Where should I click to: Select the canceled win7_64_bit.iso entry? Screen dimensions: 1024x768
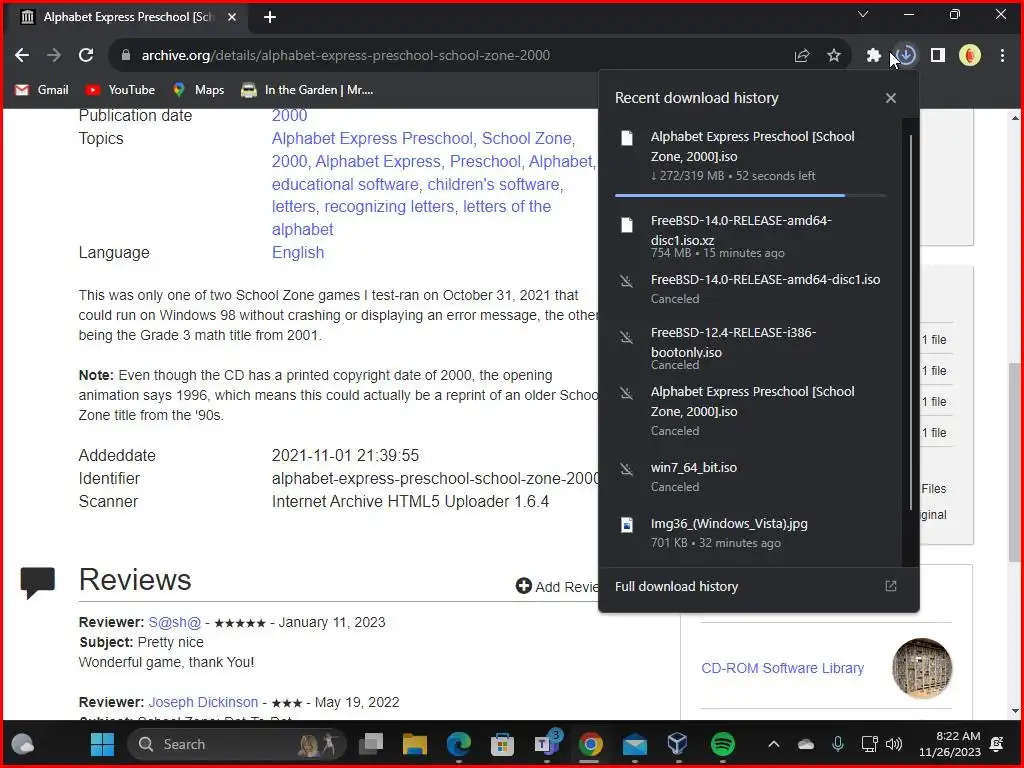coord(750,477)
